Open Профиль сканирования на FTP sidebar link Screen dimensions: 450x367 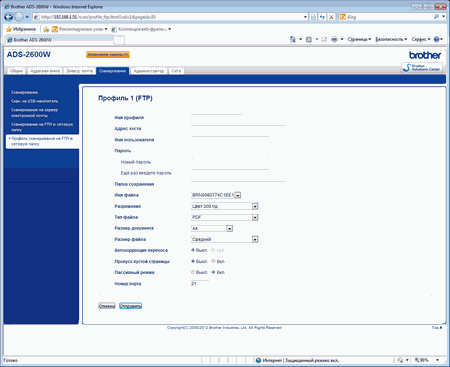click(42, 141)
